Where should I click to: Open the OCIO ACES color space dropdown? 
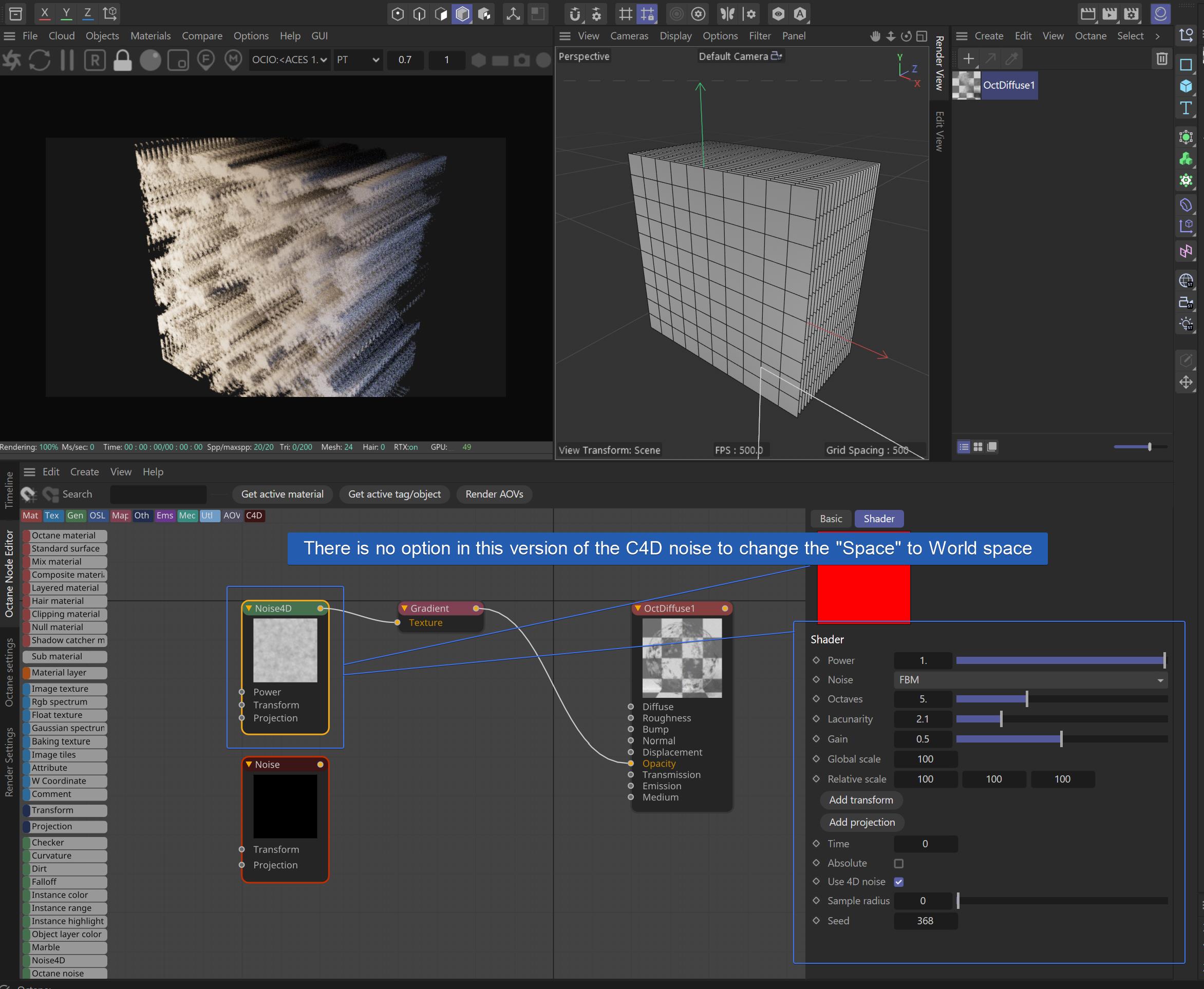tap(289, 60)
